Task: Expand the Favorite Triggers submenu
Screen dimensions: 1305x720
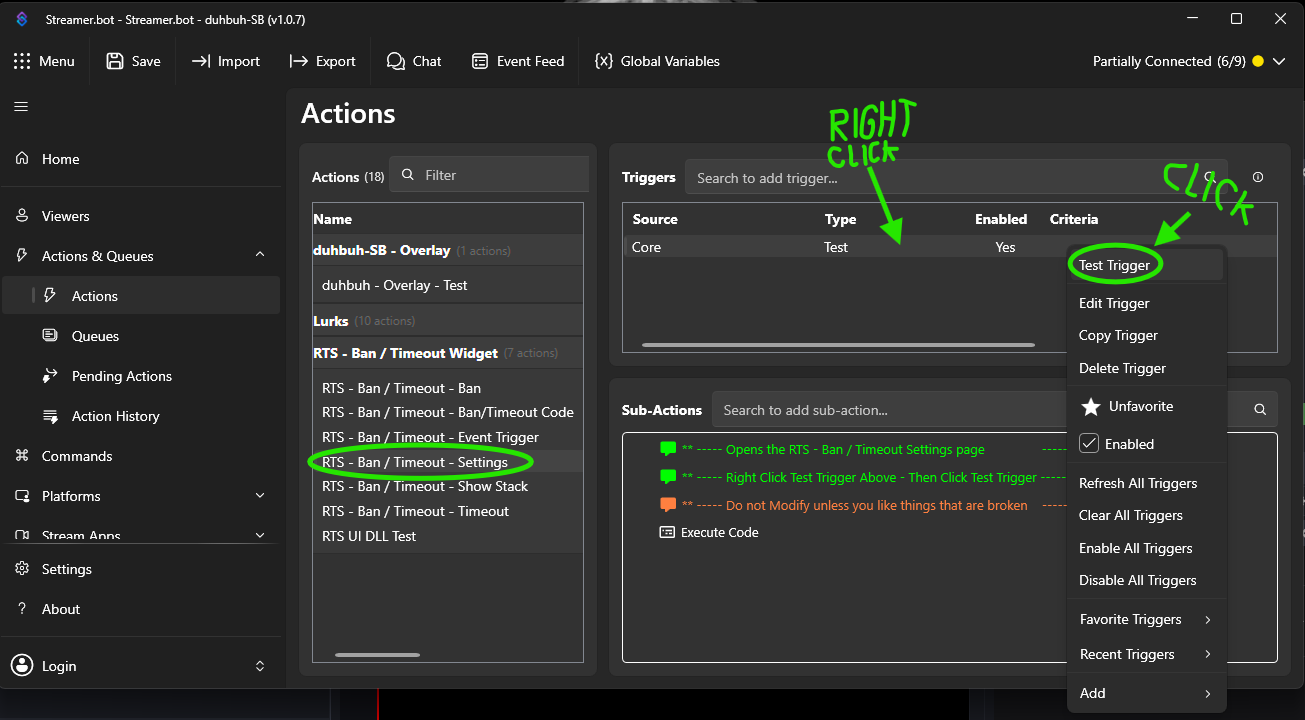Action: (x=1208, y=620)
